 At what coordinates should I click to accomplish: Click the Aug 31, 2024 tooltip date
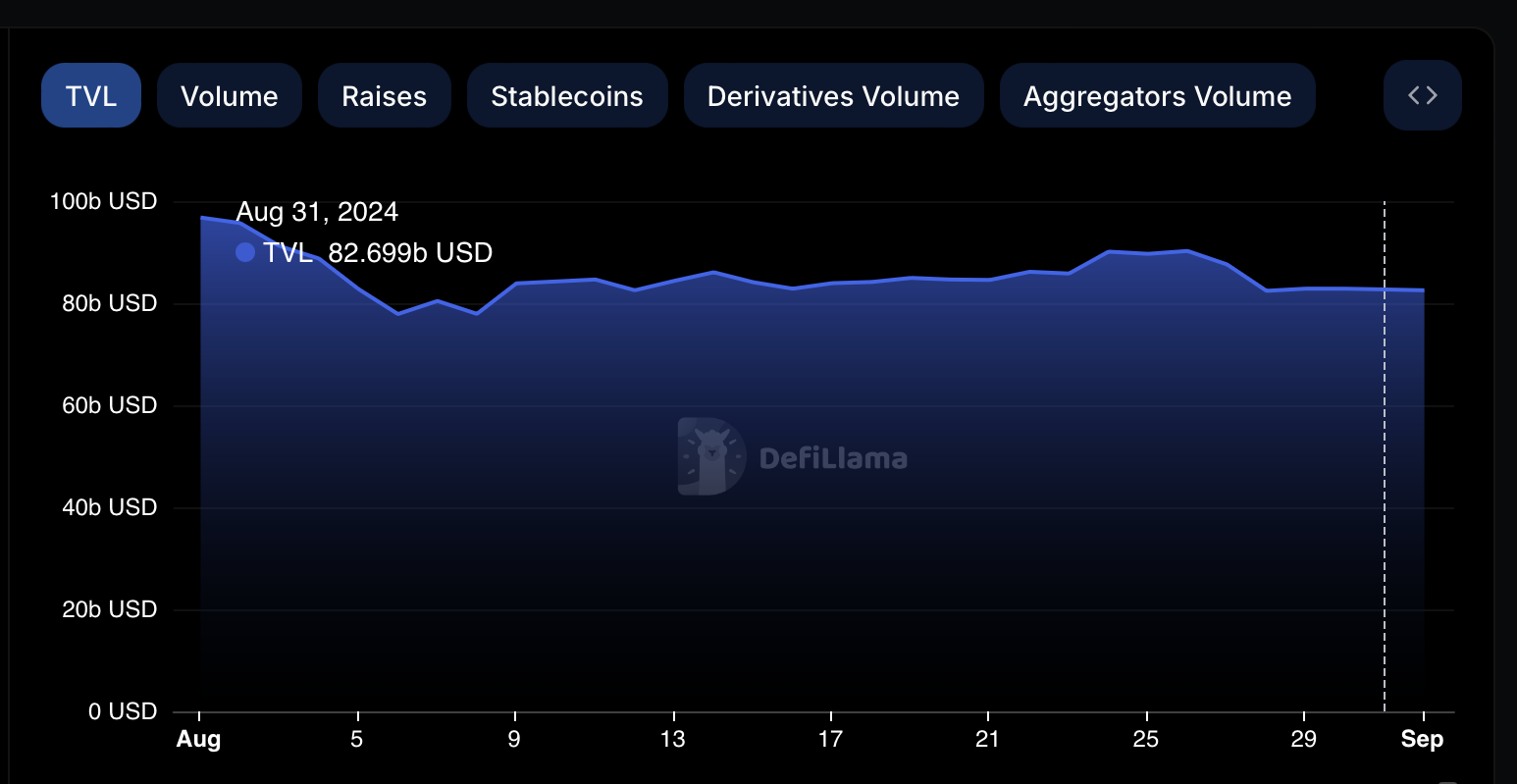317,212
